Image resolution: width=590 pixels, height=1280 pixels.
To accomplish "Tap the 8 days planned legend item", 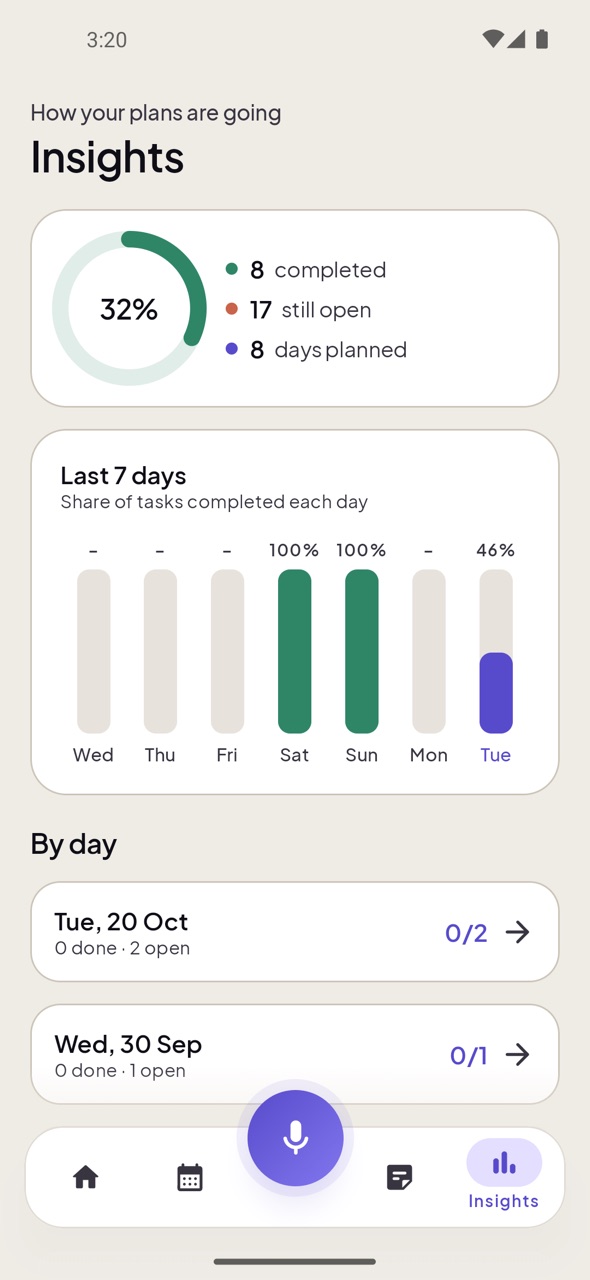I will coord(316,350).
